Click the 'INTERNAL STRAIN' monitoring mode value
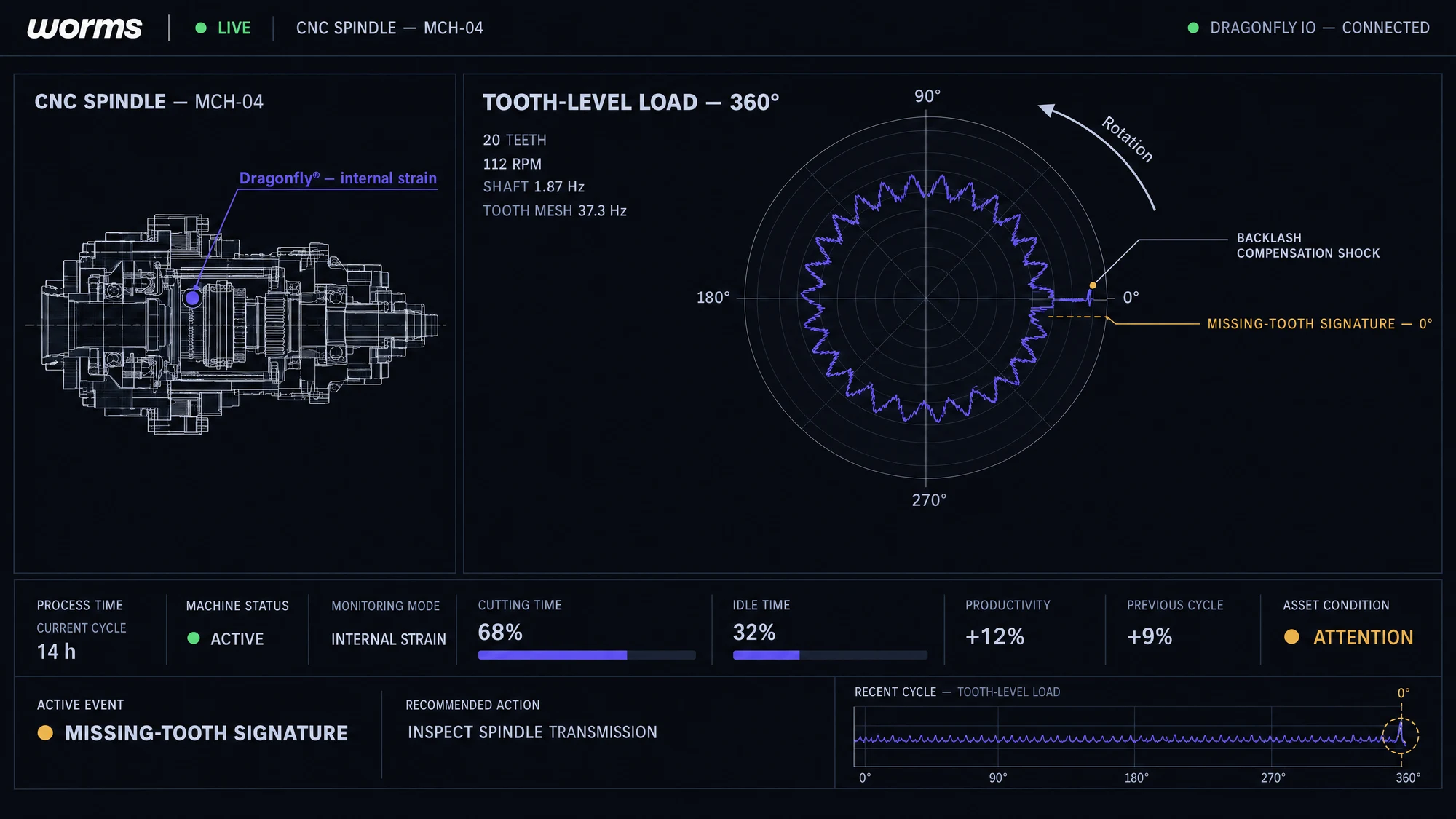The image size is (1456, 819). click(x=389, y=639)
